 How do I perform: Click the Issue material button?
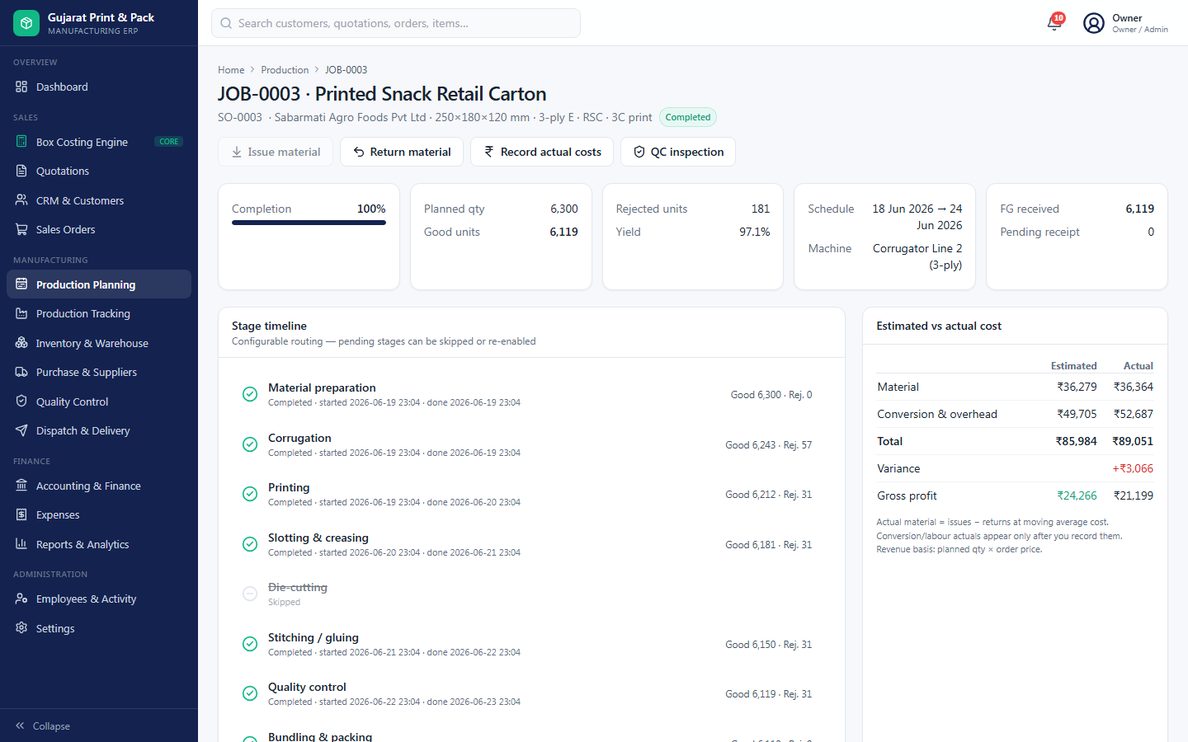276,152
